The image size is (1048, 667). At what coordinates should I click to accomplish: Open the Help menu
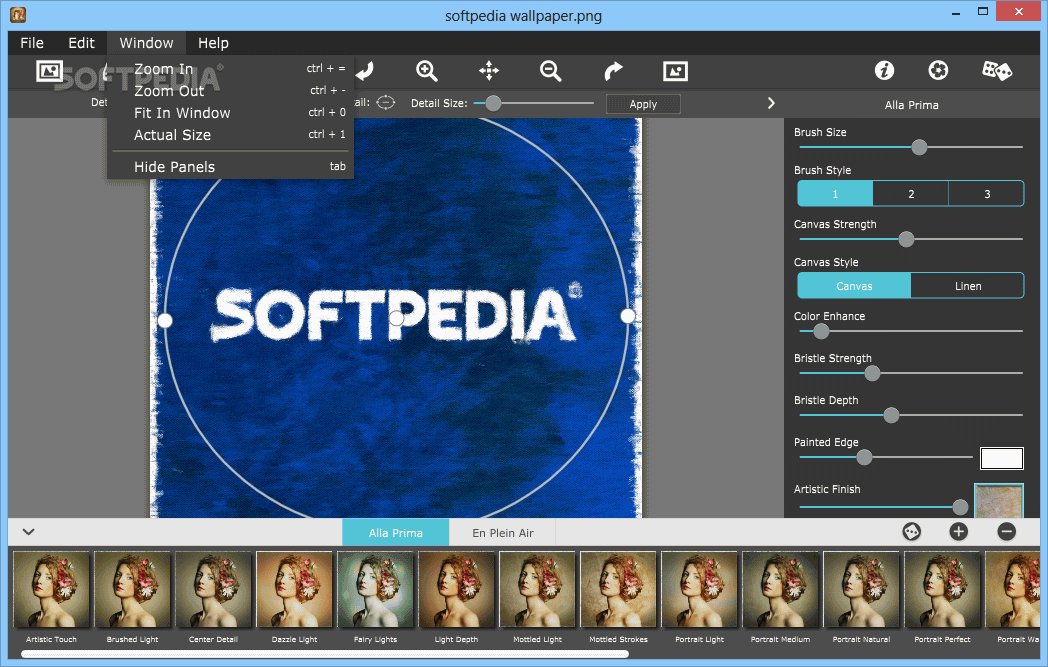point(213,43)
